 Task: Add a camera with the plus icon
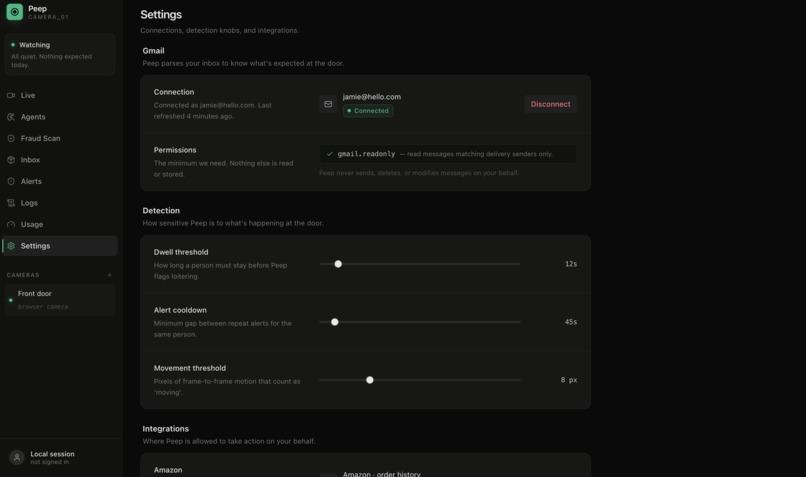click(x=109, y=275)
